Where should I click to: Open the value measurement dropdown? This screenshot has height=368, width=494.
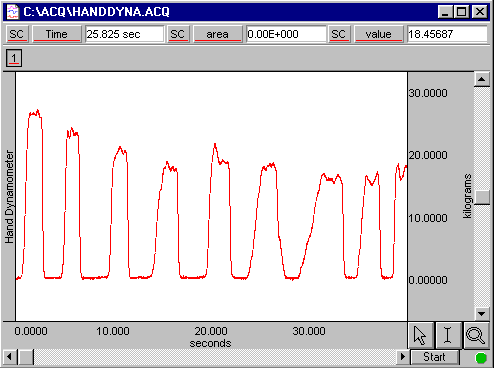(378, 34)
